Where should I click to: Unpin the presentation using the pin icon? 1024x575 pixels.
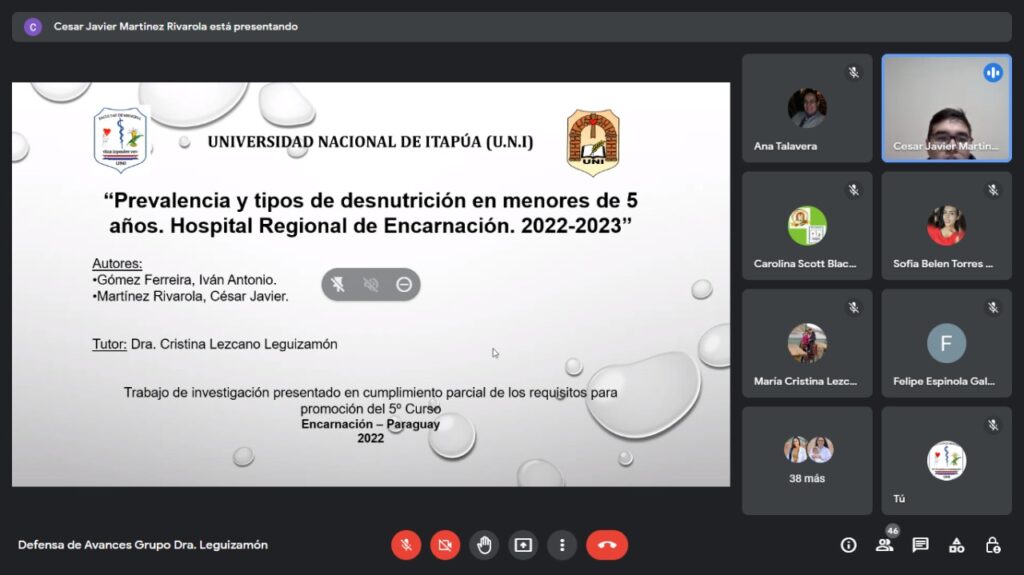(339, 285)
